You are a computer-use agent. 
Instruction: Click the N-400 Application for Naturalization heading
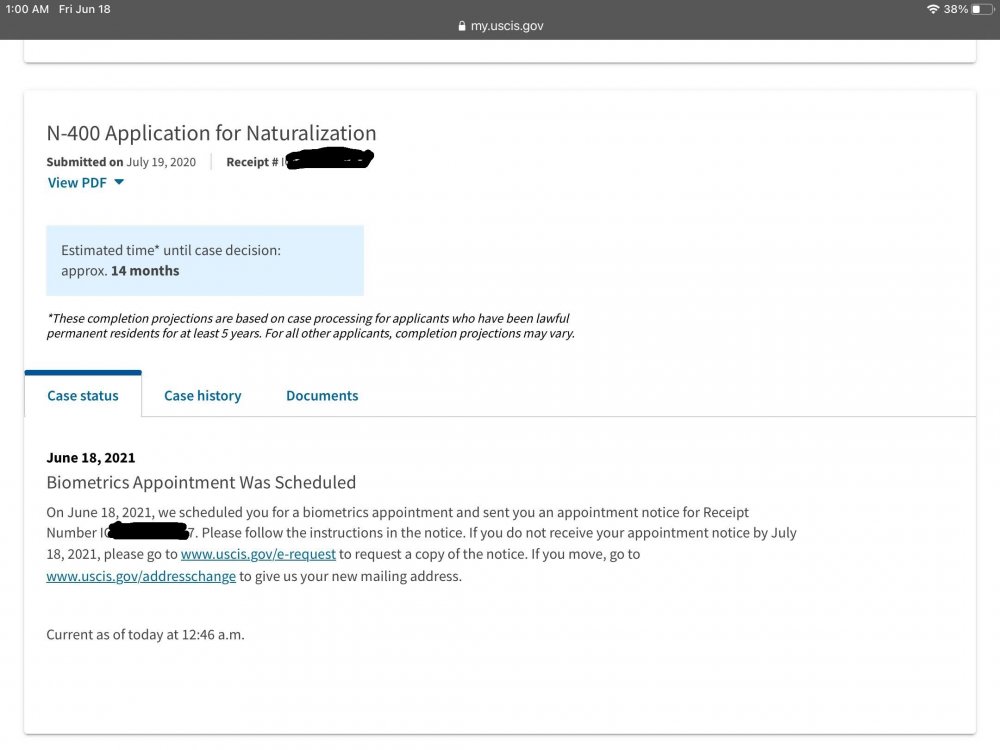pyautogui.click(x=211, y=133)
